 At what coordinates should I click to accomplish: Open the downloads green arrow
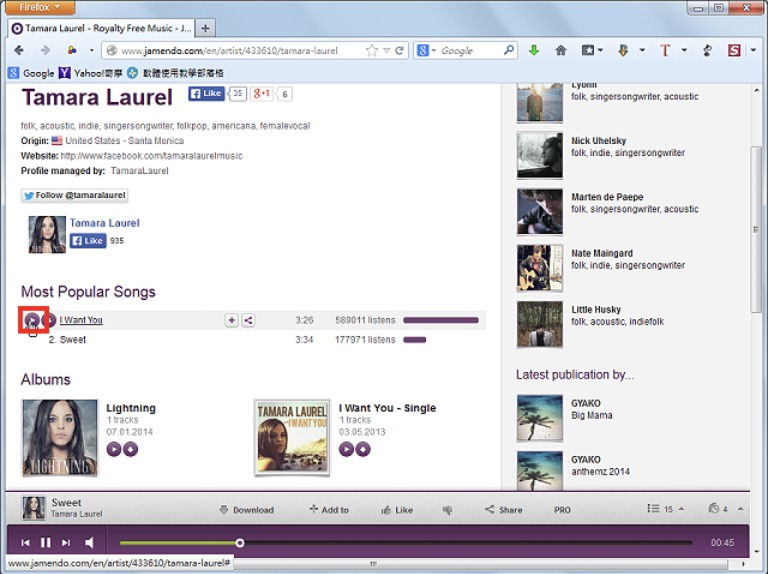pos(534,50)
